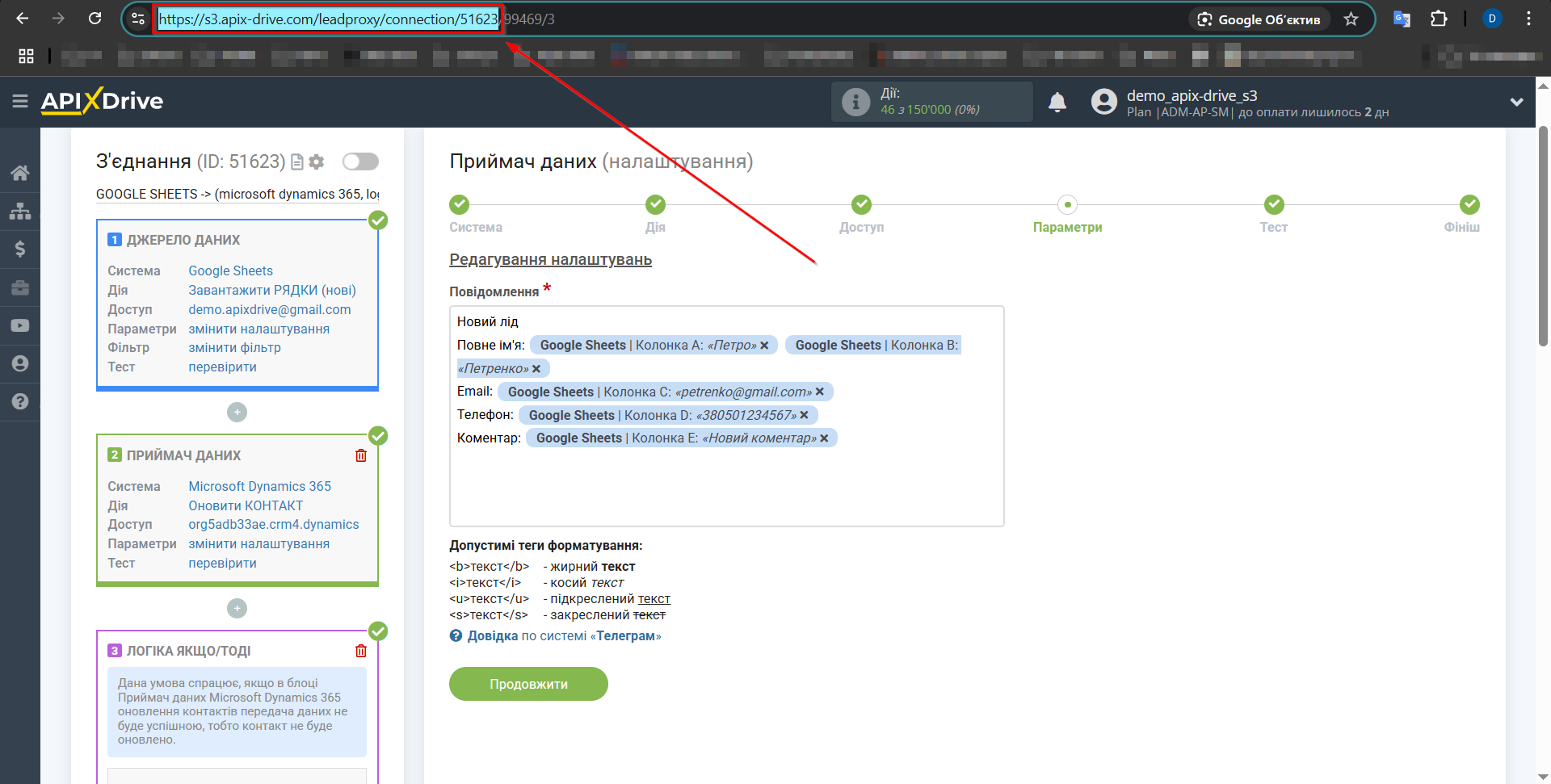This screenshot has height=784, width=1551.
Task: Open connection settings gear icon
Action: (317, 162)
